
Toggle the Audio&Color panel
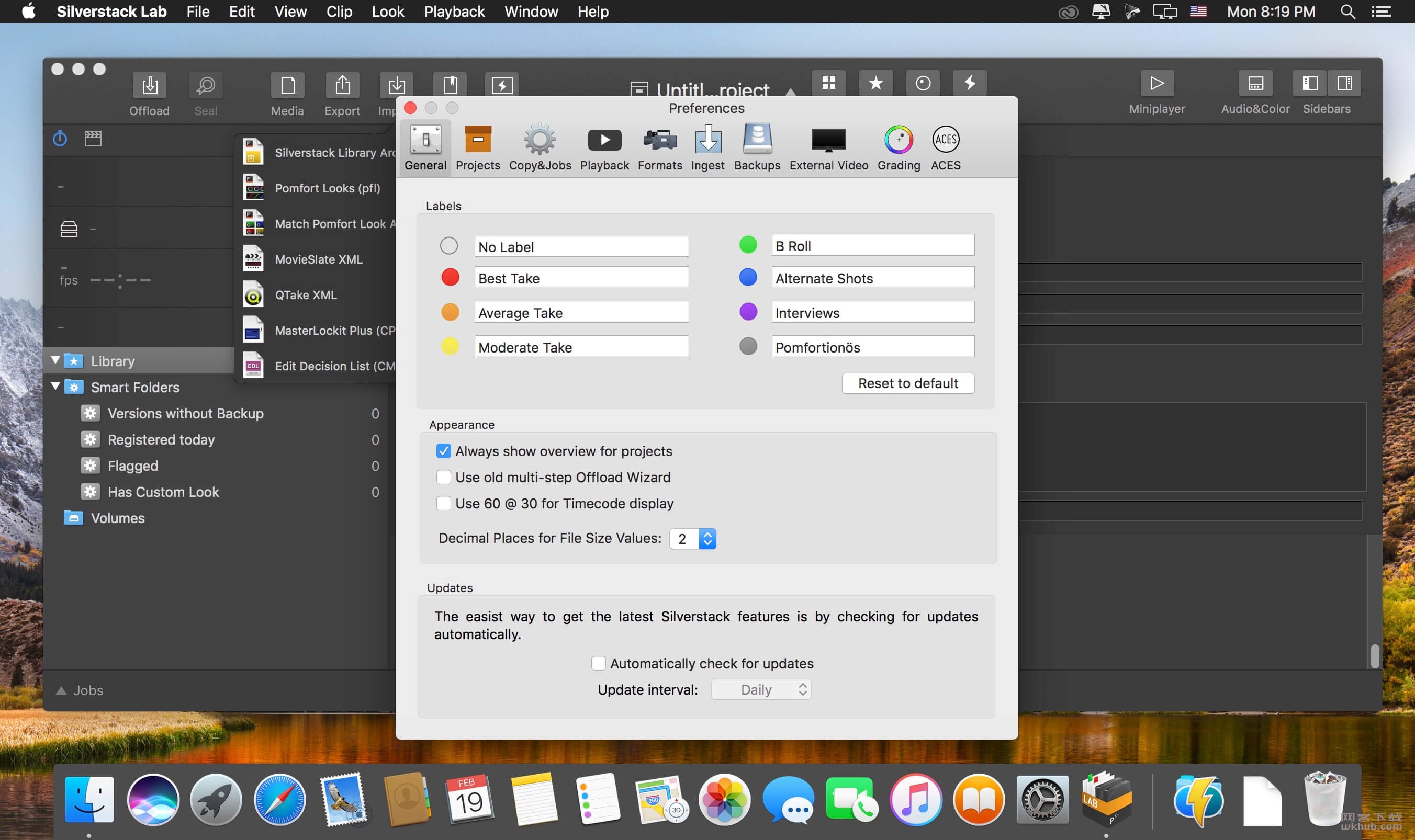tap(1255, 84)
